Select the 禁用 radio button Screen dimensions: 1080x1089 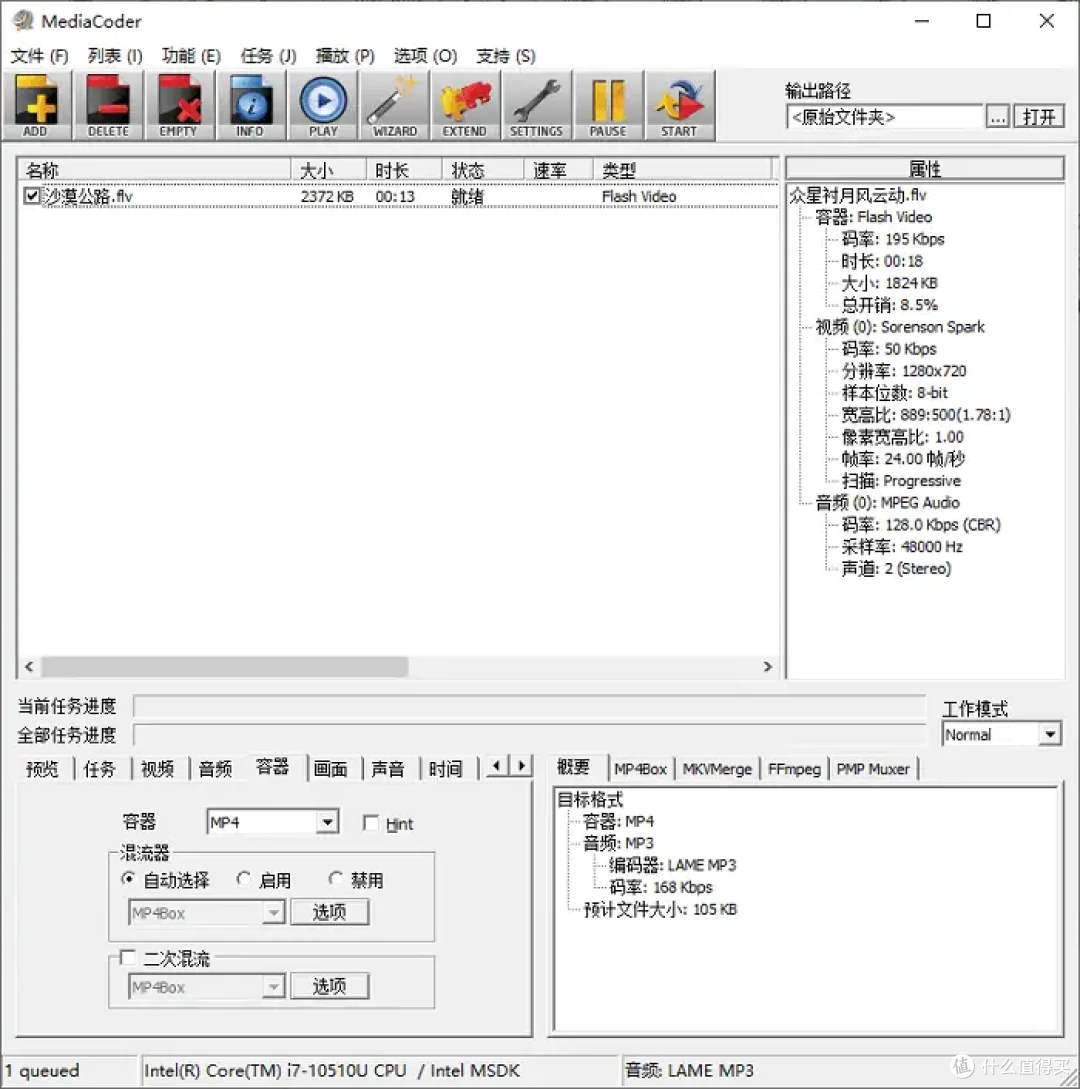[x=335, y=879]
